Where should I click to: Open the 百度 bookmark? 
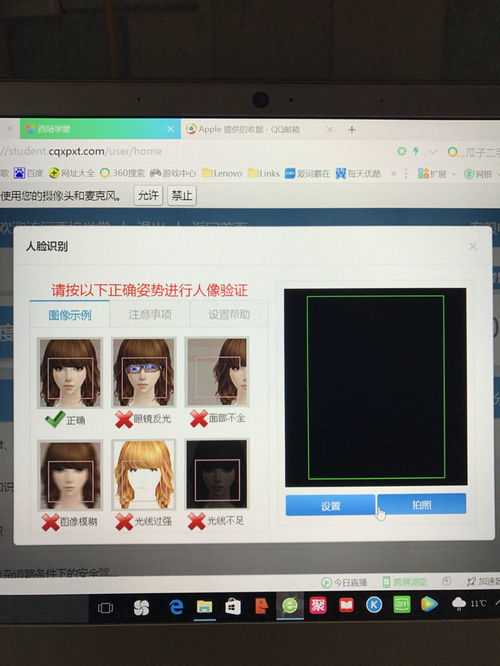28,173
